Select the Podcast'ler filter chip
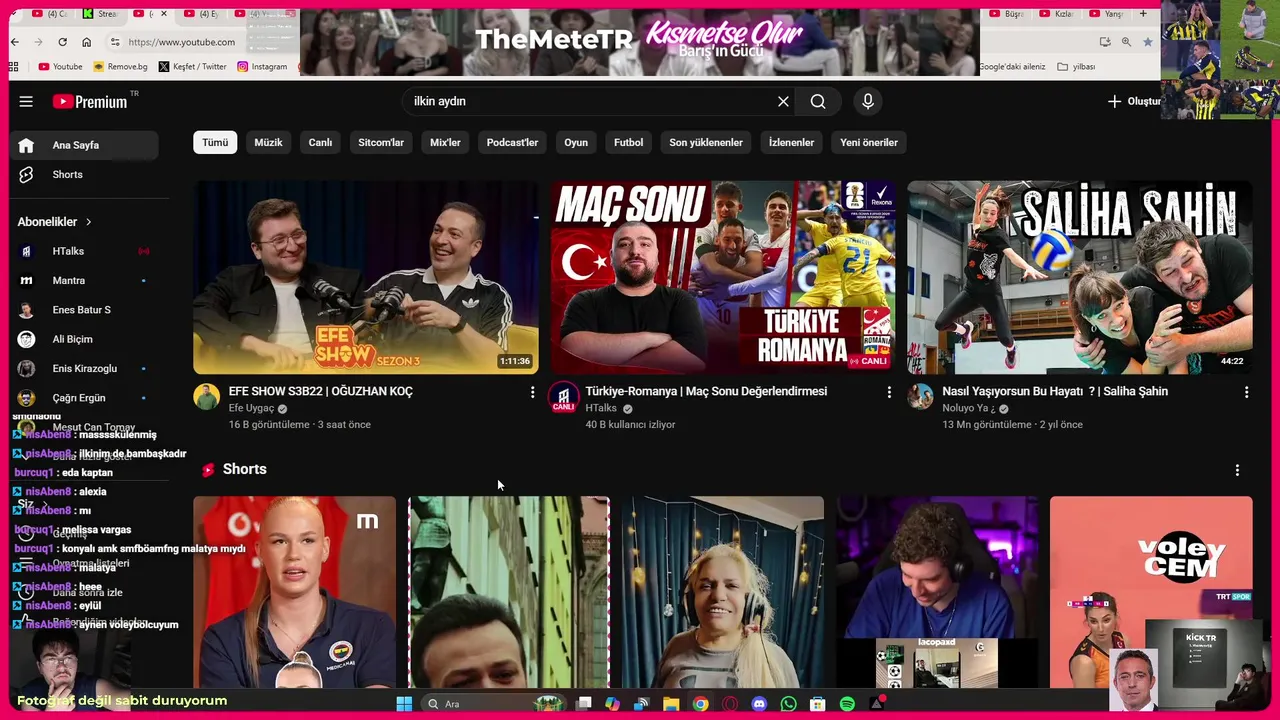1280x720 pixels. coord(512,142)
